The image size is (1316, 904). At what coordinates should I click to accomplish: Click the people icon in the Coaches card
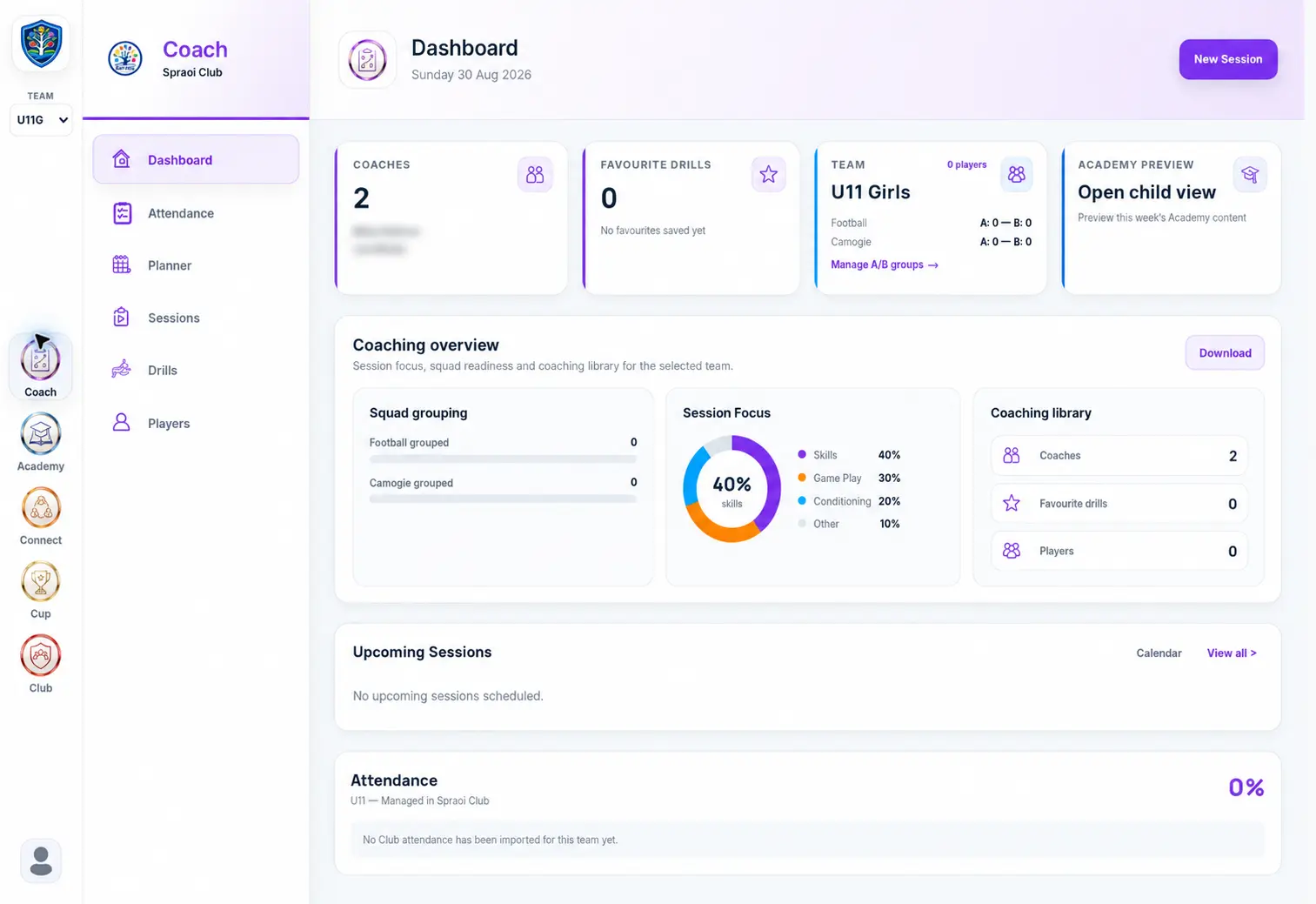tap(535, 175)
